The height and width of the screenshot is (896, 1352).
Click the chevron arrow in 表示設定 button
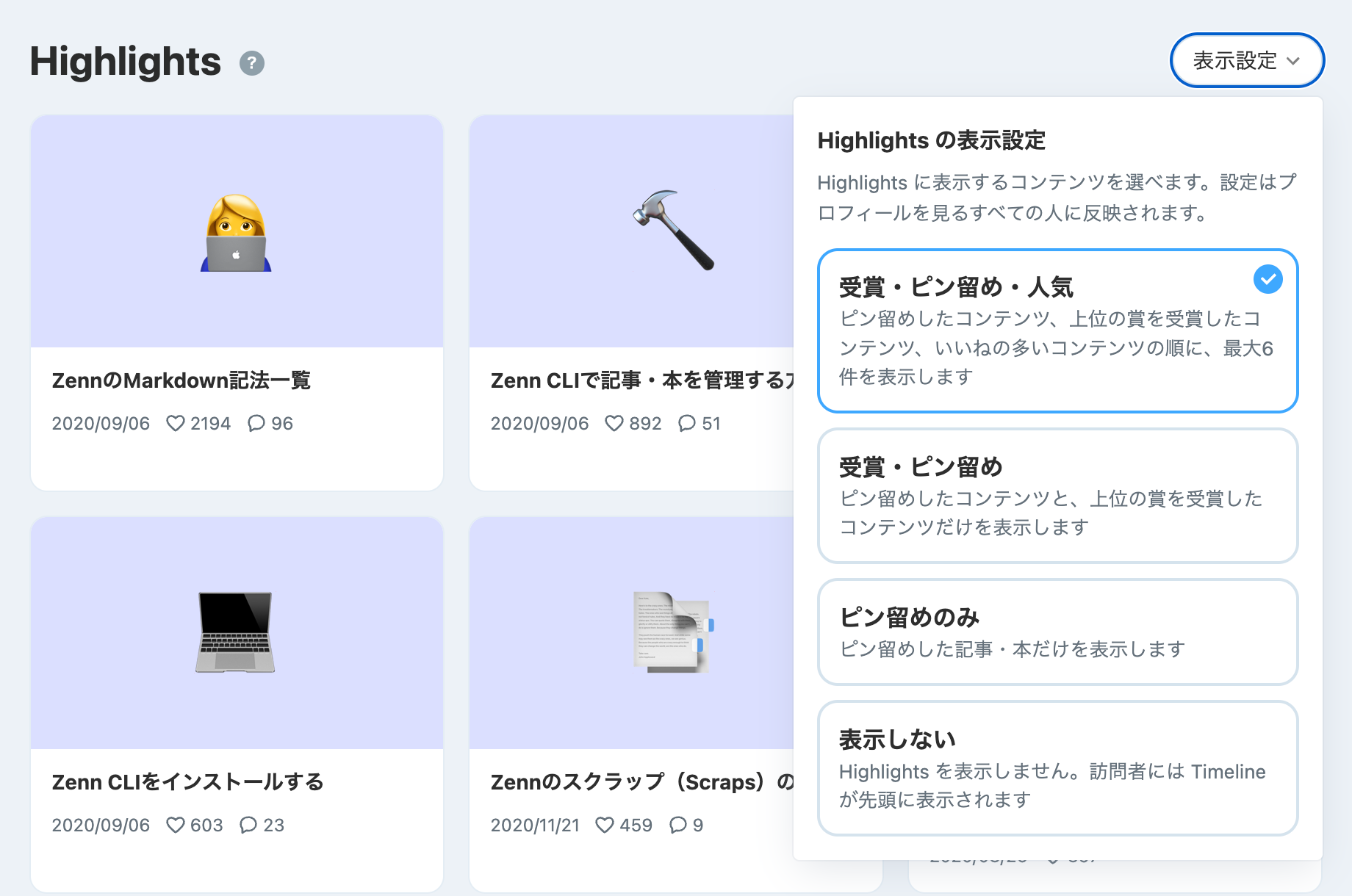[x=1293, y=62]
